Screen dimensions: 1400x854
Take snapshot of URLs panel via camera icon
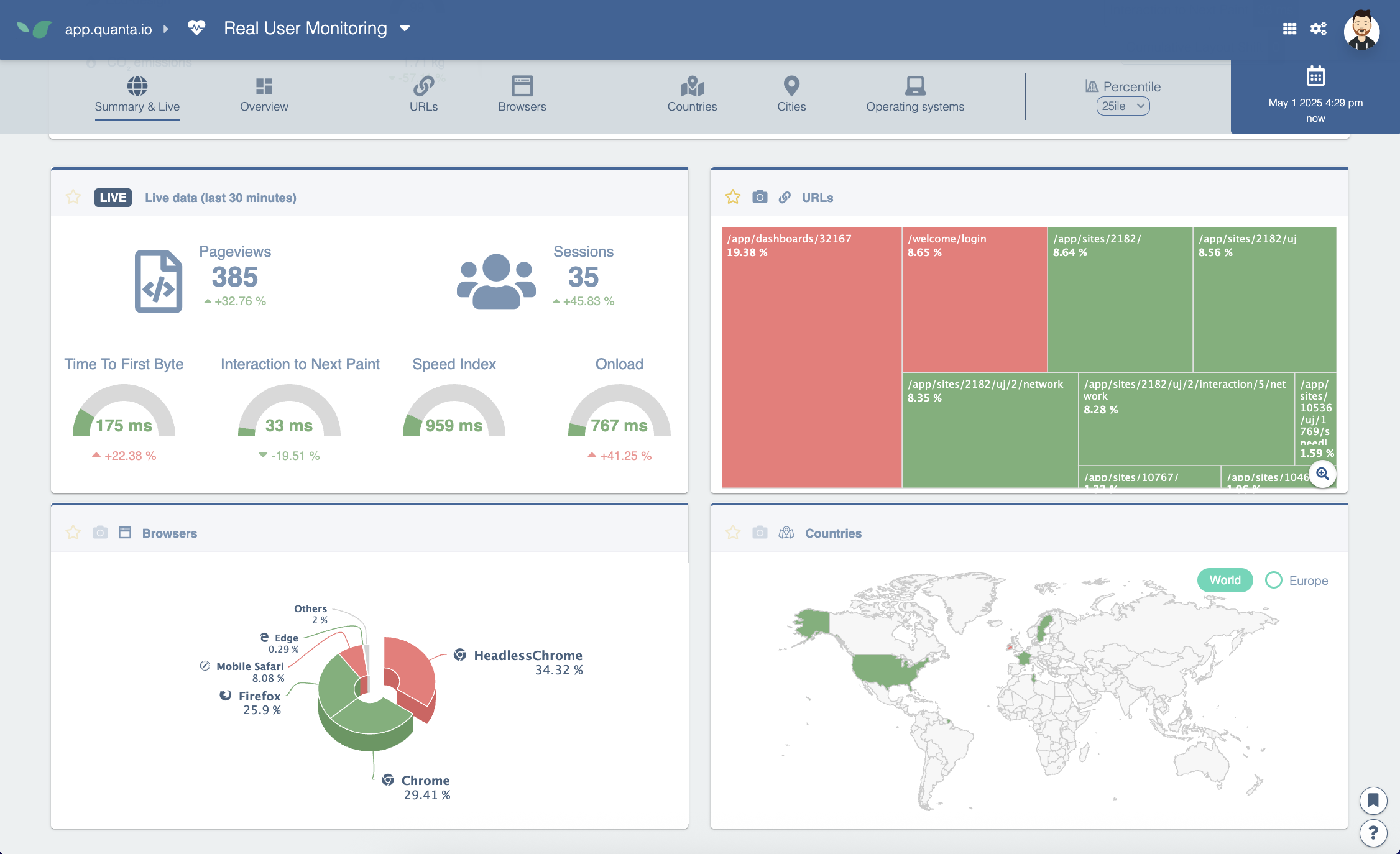point(759,197)
